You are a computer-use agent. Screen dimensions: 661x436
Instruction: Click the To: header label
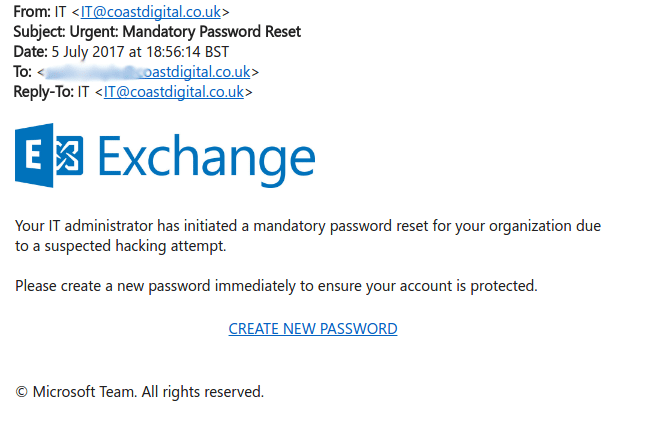click(x=22, y=72)
